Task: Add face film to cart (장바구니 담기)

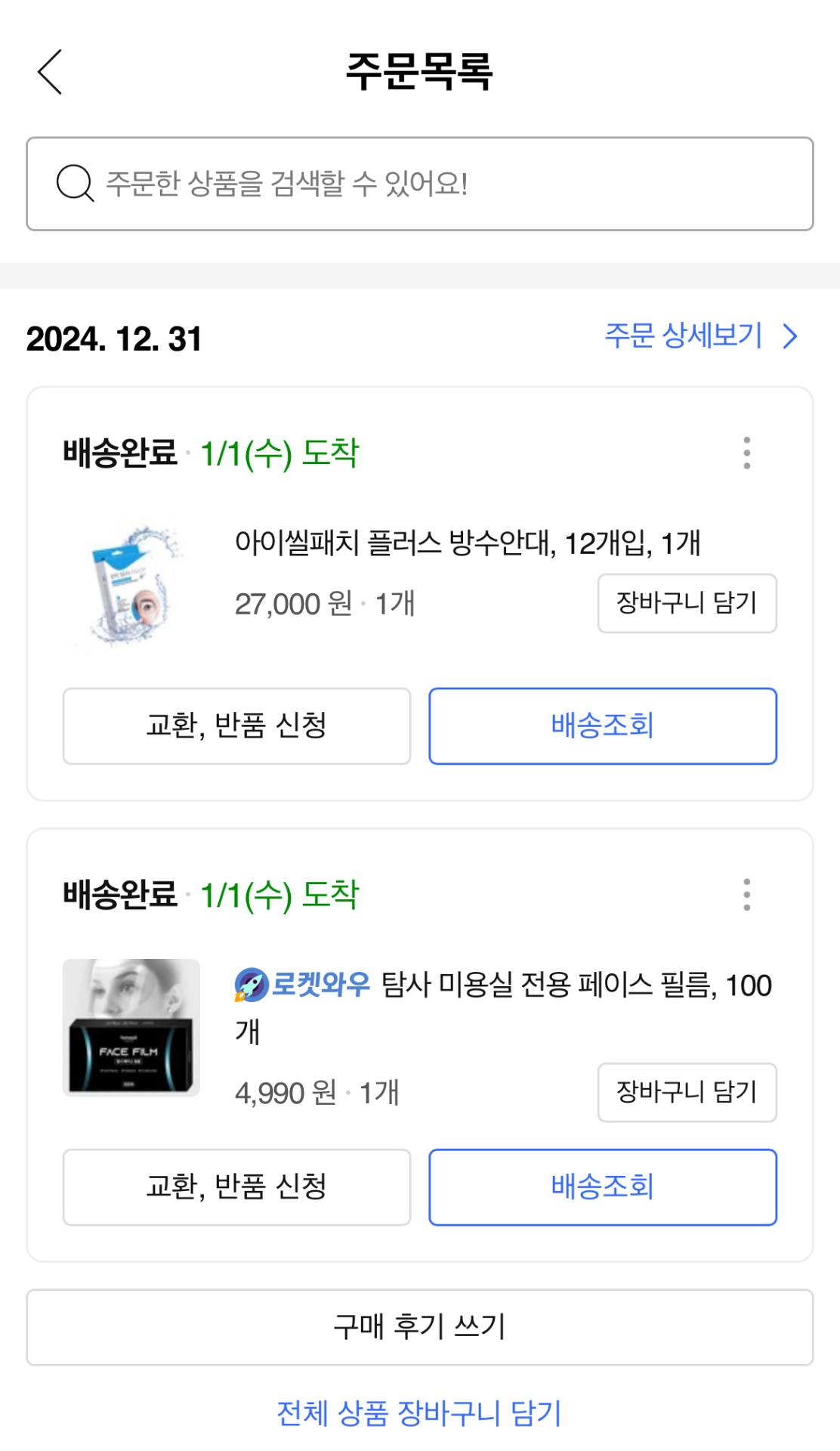Action: click(x=687, y=1092)
